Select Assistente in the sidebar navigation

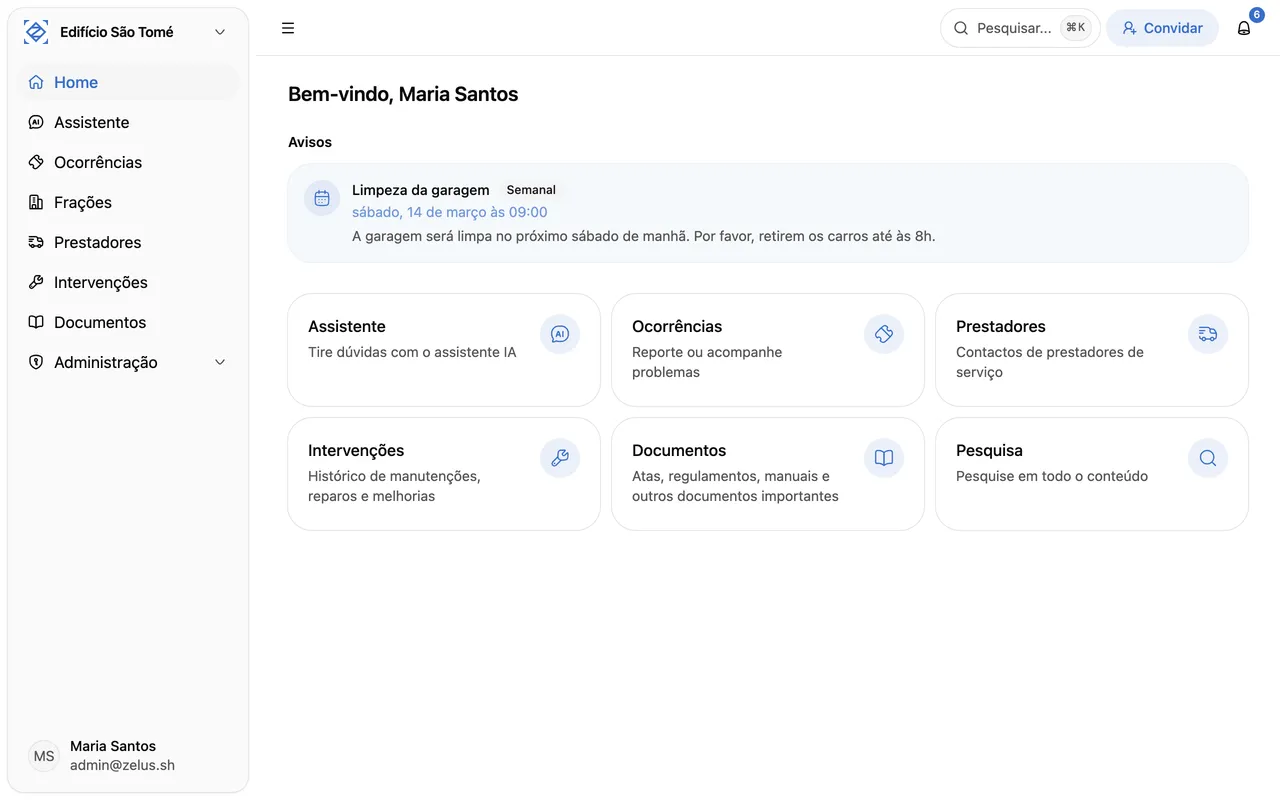point(92,122)
